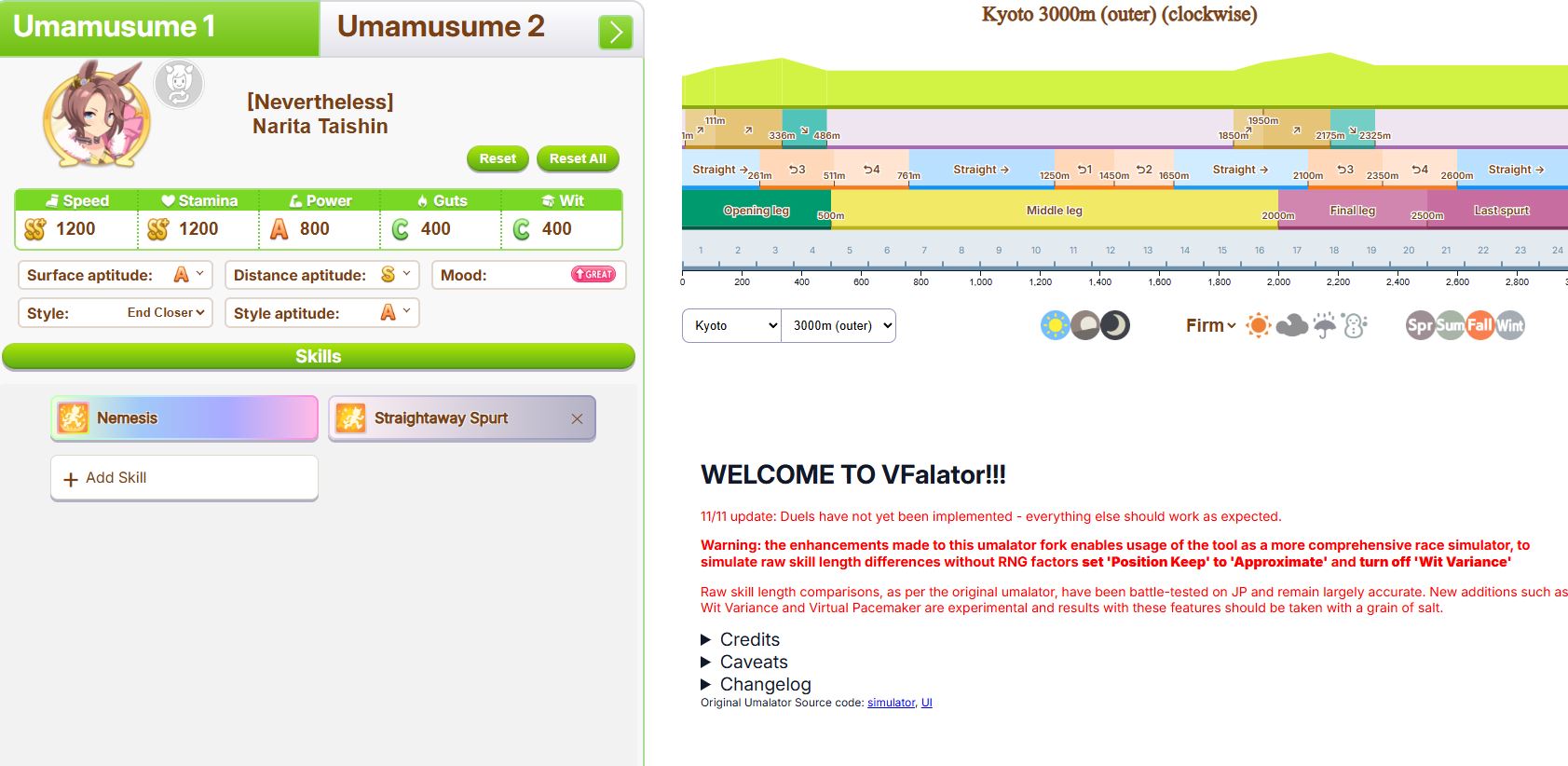Choose sunny weather icon
Screen dimensions: 1568x766
1259,325
